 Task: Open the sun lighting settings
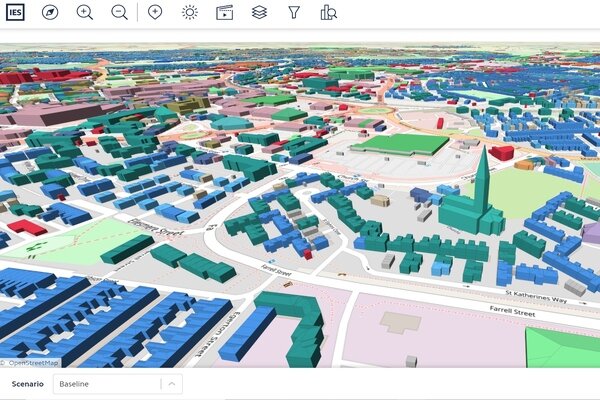point(190,12)
